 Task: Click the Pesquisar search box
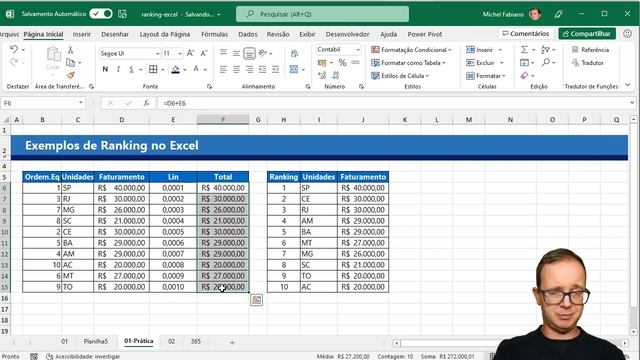point(322,14)
